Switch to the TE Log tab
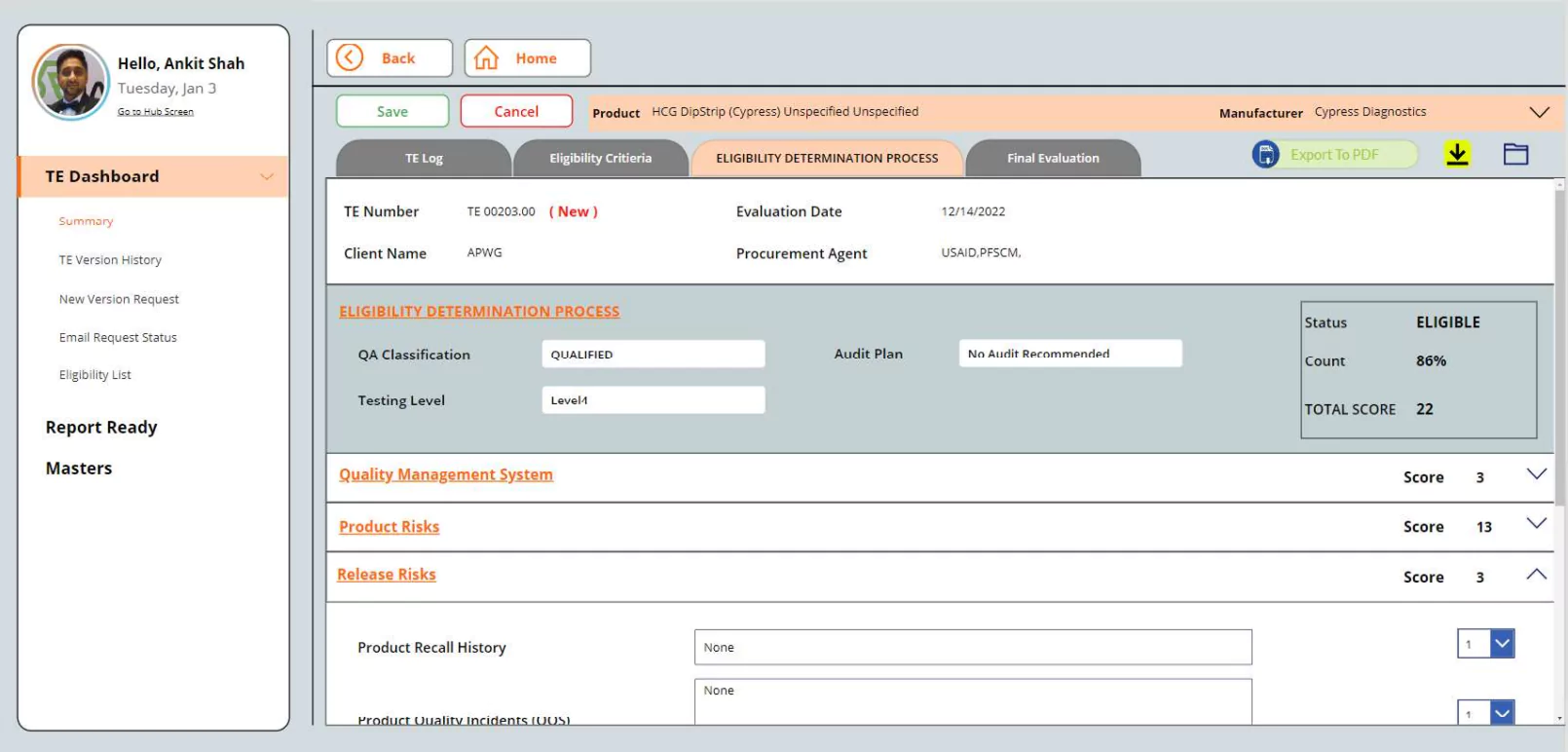This screenshot has height=752, width=1568. click(x=424, y=158)
